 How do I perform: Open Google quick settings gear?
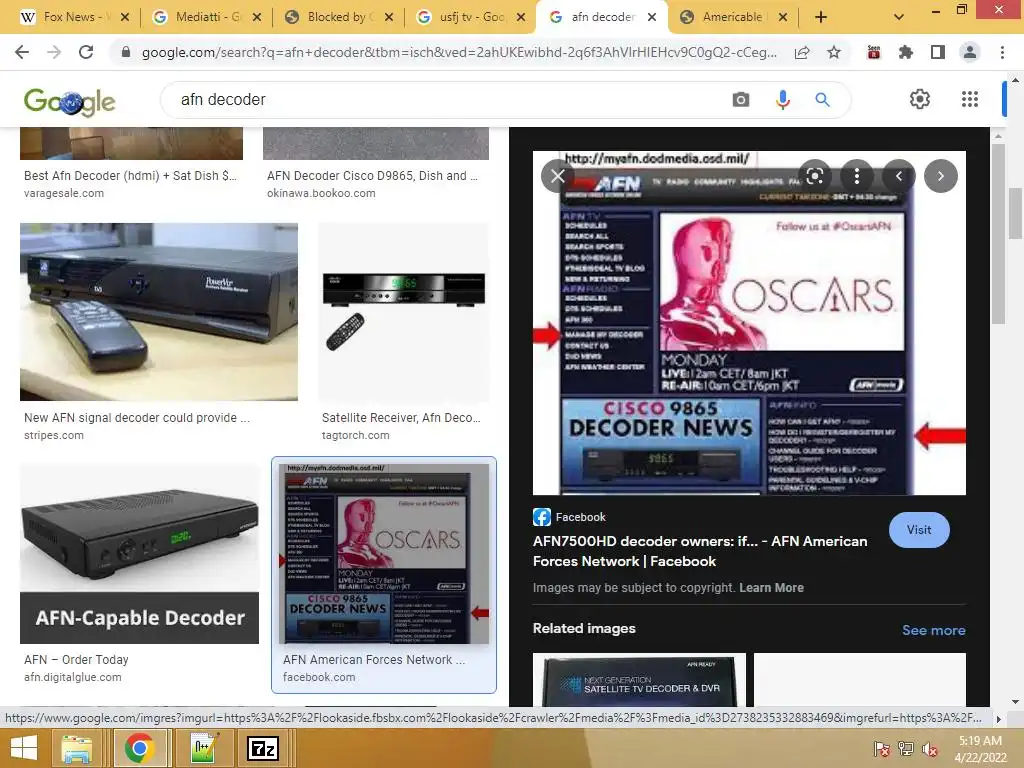pyautogui.click(x=920, y=99)
